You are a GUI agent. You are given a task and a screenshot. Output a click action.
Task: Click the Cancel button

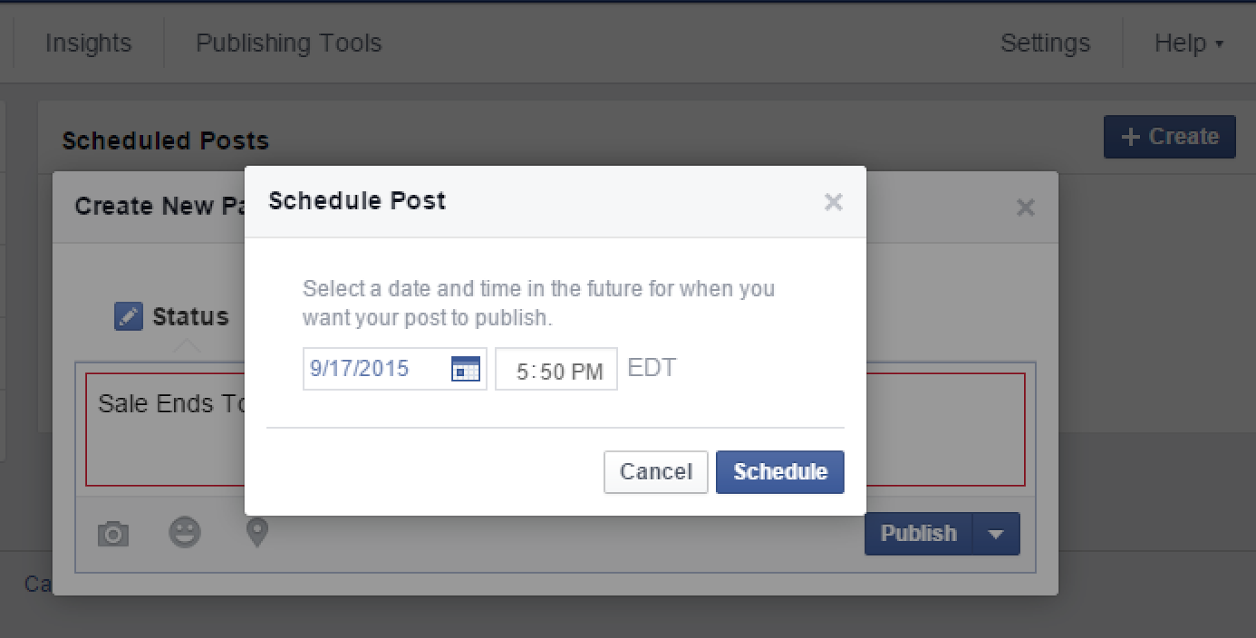click(x=656, y=472)
